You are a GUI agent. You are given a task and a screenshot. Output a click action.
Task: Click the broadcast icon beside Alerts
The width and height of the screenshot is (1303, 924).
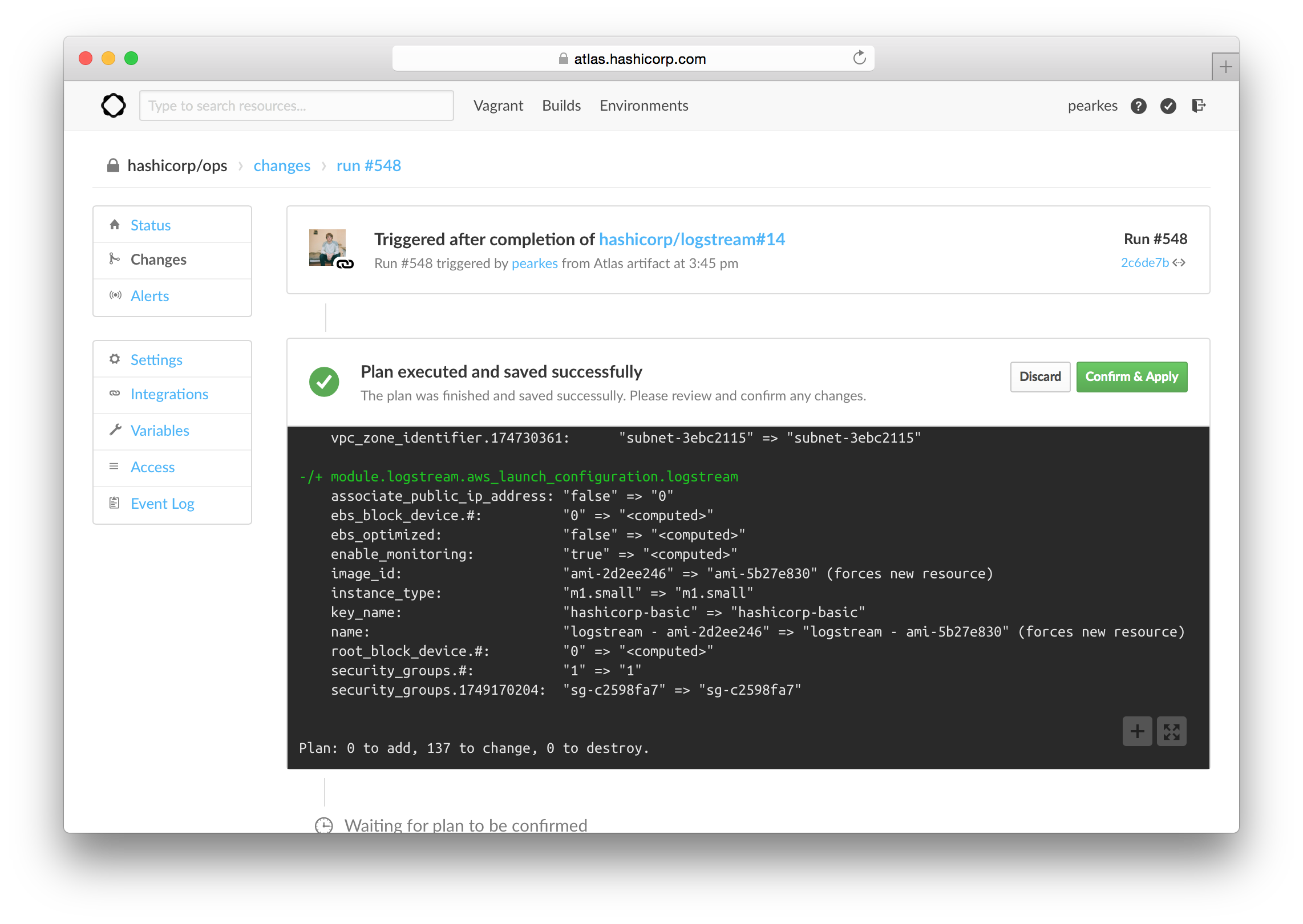[115, 295]
